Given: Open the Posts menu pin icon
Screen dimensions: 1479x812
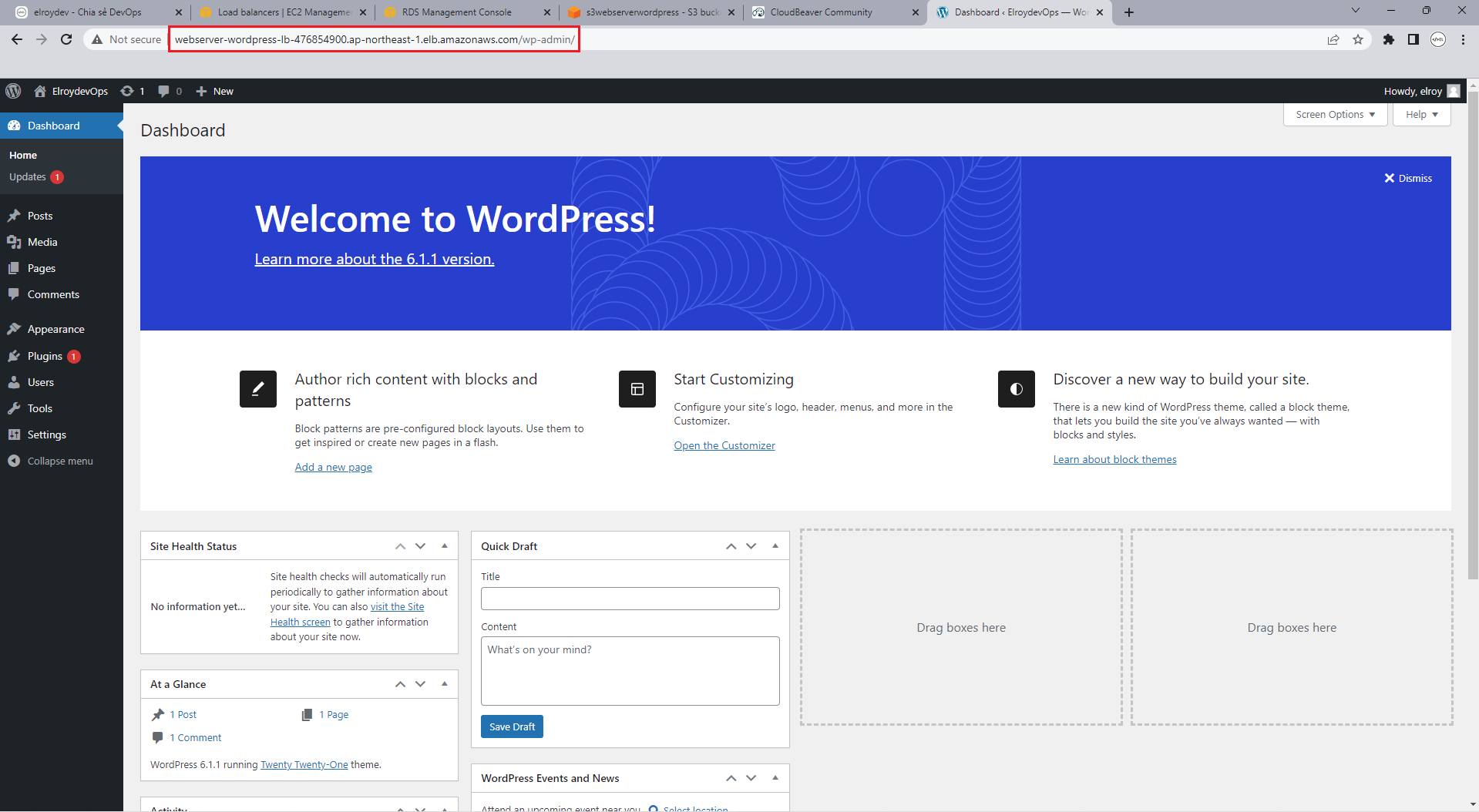Looking at the screenshot, I should tap(14, 216).
